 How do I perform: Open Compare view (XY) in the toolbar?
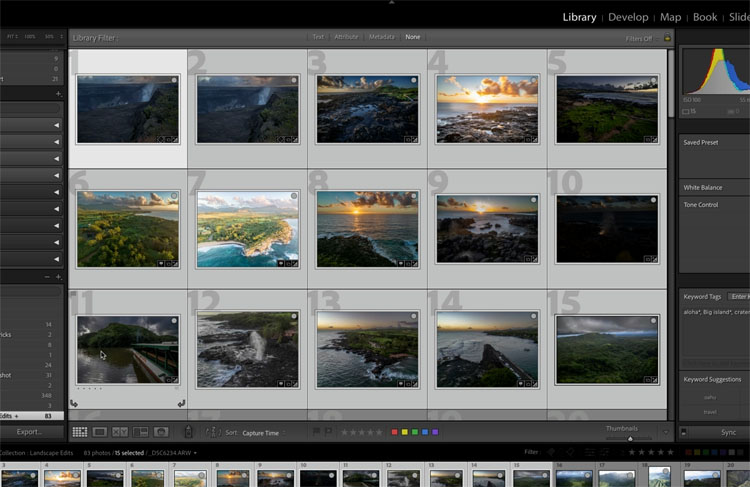(x=120, y=432)
